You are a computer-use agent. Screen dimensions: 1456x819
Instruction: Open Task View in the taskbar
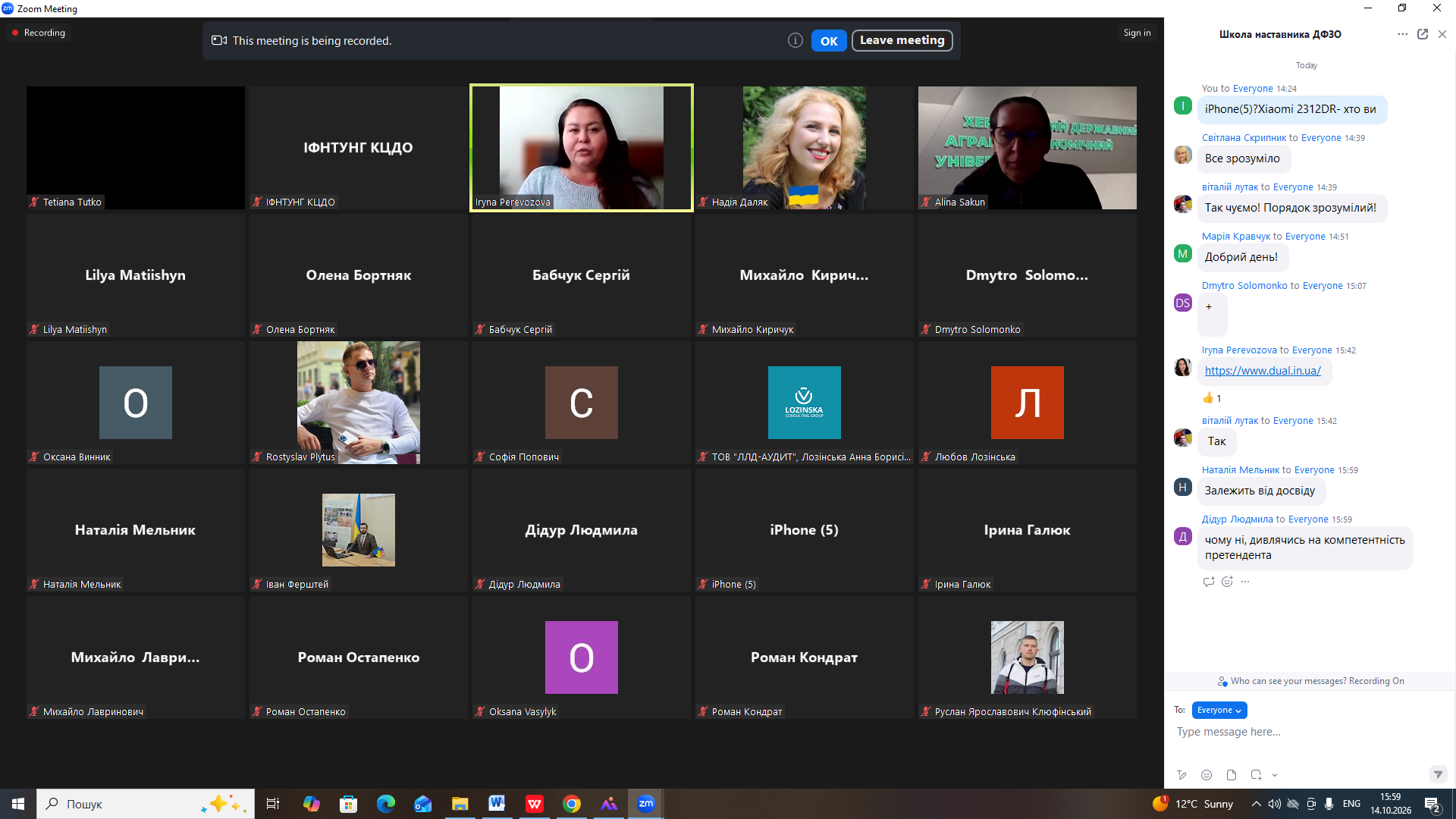273,804
